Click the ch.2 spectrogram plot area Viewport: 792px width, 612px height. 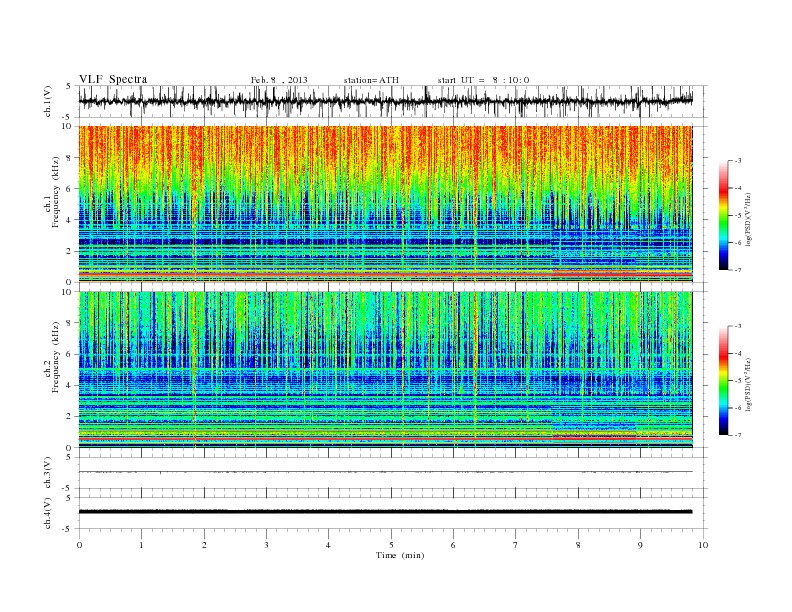386,369
